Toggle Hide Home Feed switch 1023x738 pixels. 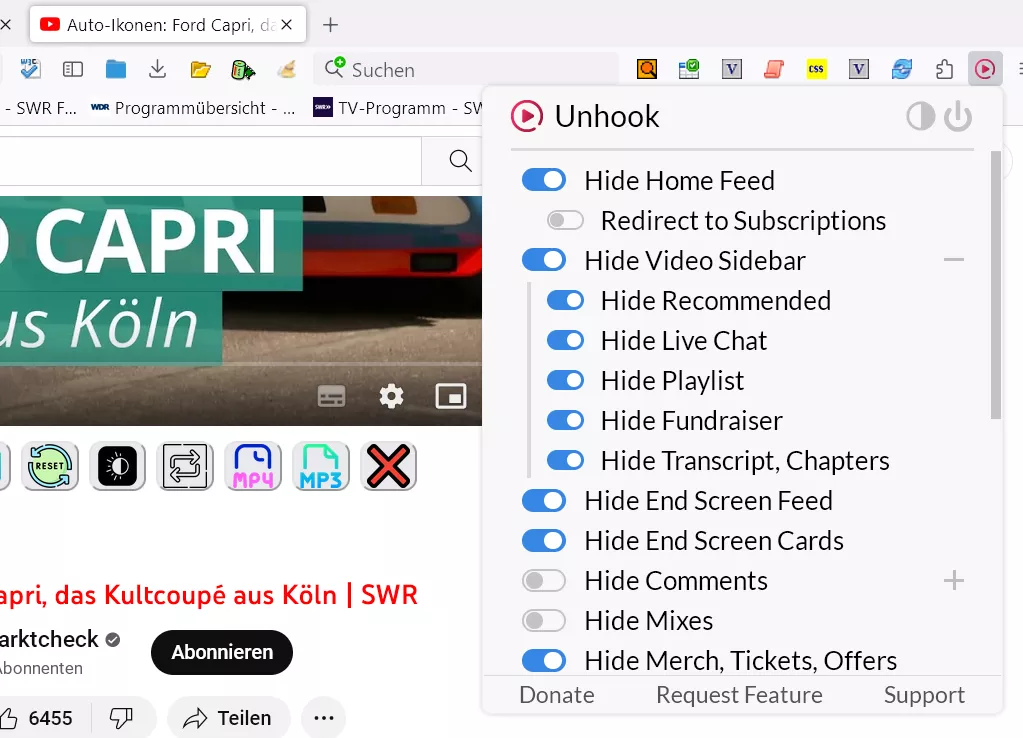[543, 180]
